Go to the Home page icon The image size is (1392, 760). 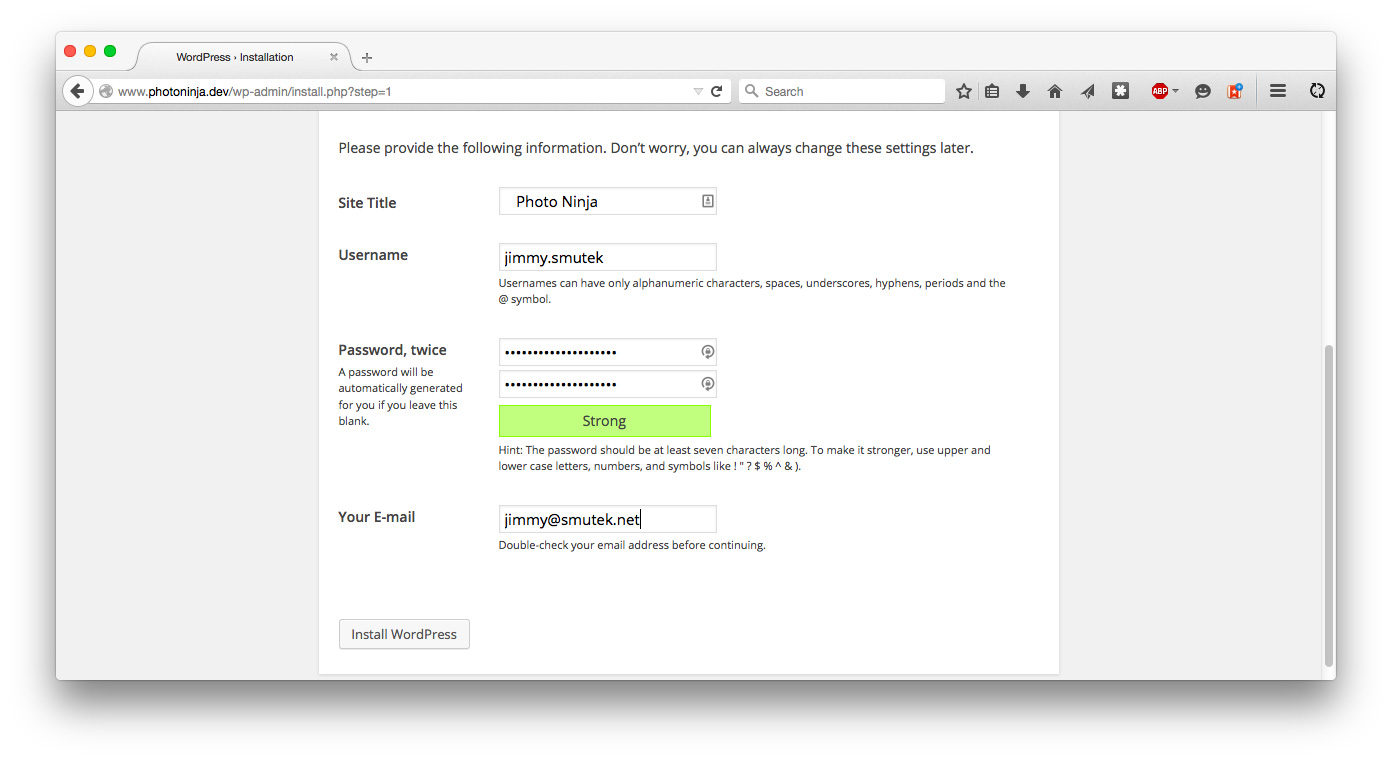[1054, 91]
